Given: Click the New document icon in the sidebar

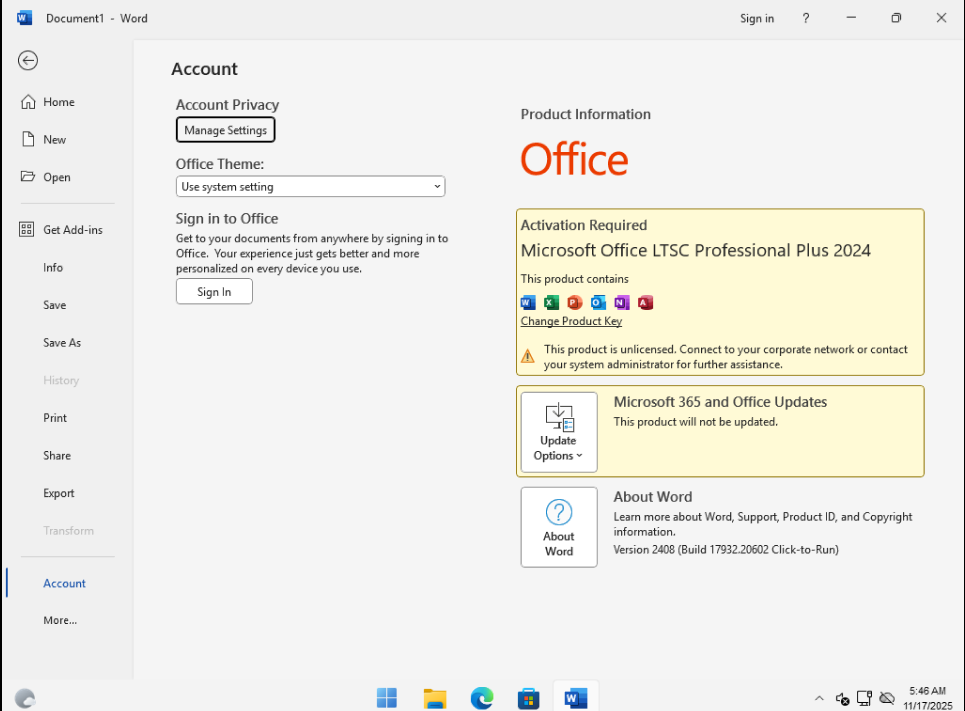Looking at the screenshot, I should (28, 140).
